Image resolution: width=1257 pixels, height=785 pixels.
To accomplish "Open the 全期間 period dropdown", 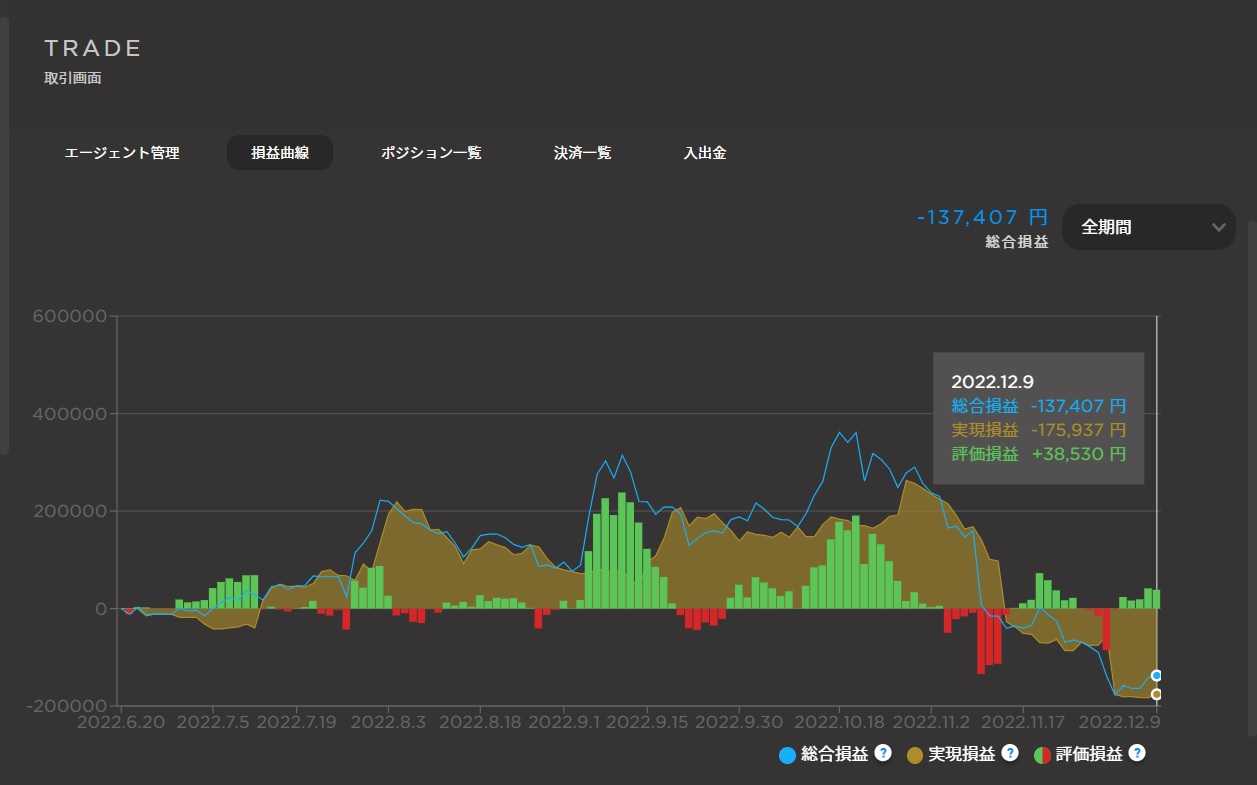I will click(x=1147, y=227).
